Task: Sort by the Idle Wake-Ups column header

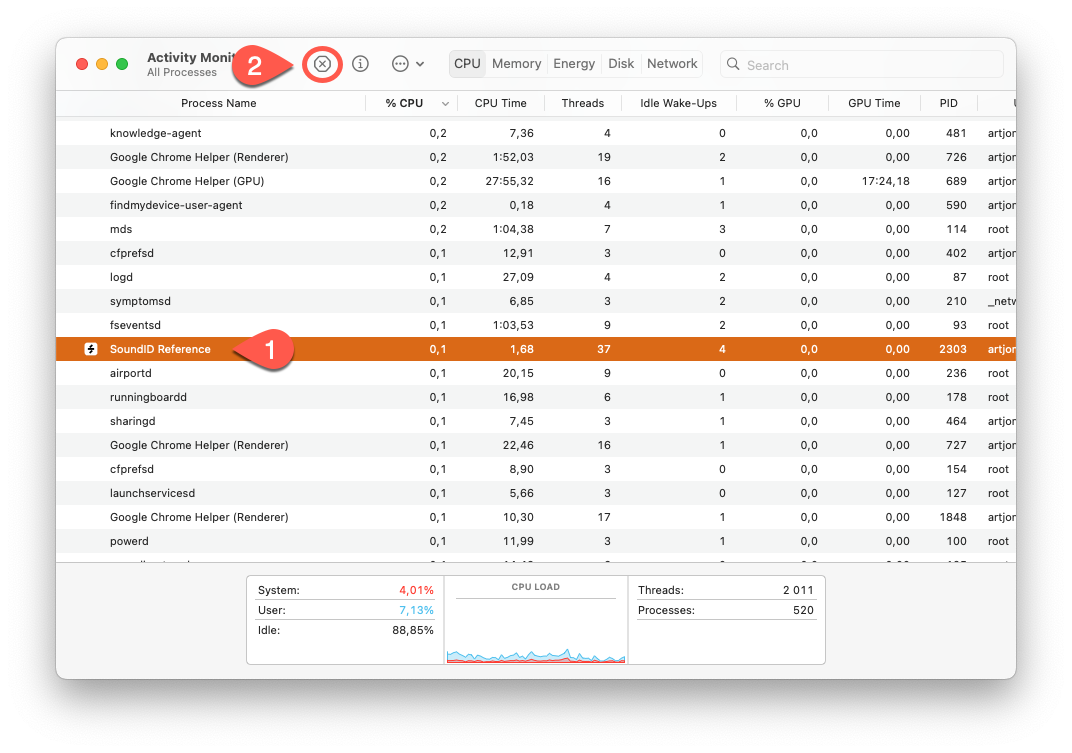Action: coord(678,103)
